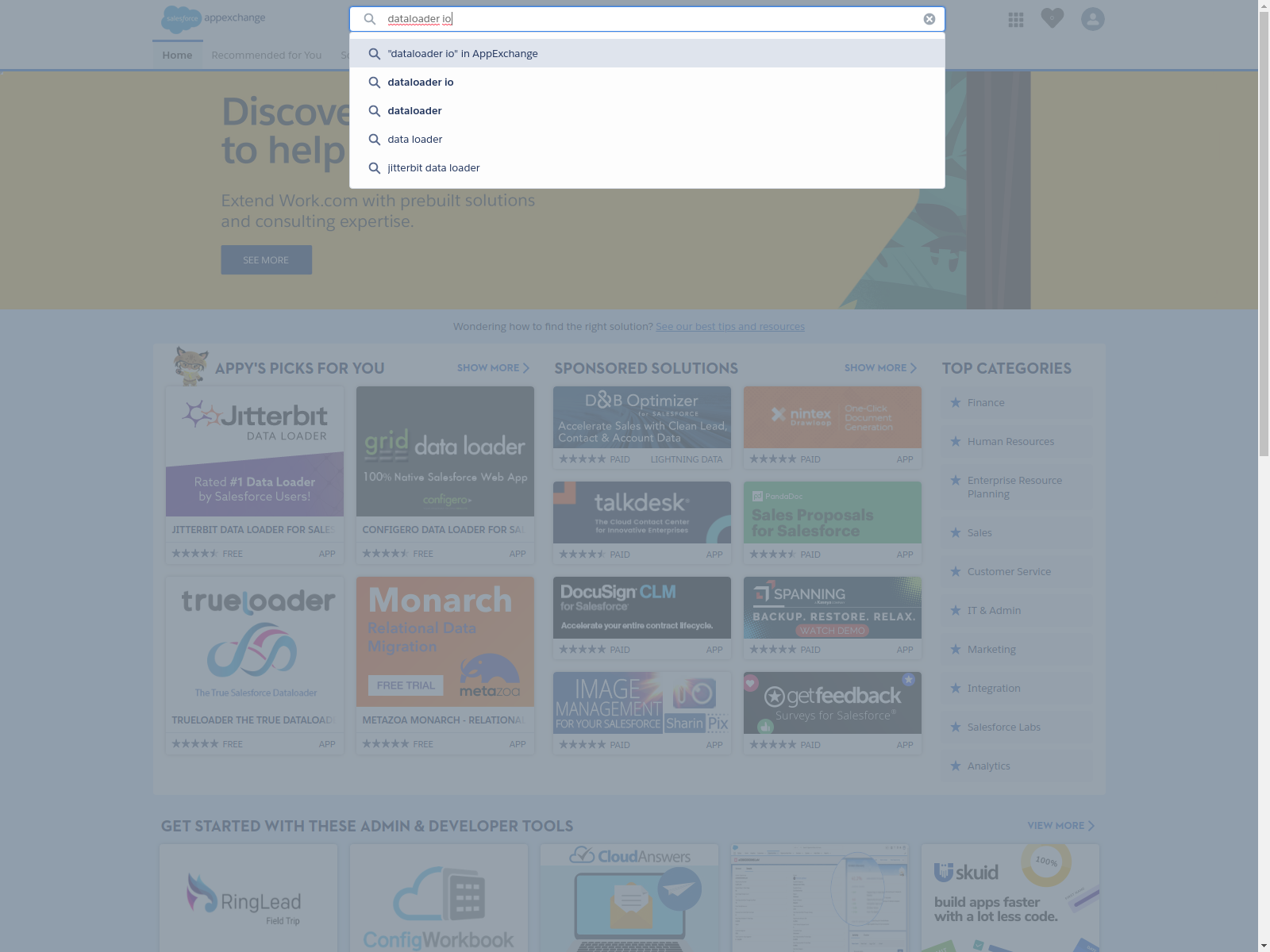This screenshot has width=1270, height=952.
Task: Open Nintex Drawloop sponsored tile
Action: click(x=833, y=428)
